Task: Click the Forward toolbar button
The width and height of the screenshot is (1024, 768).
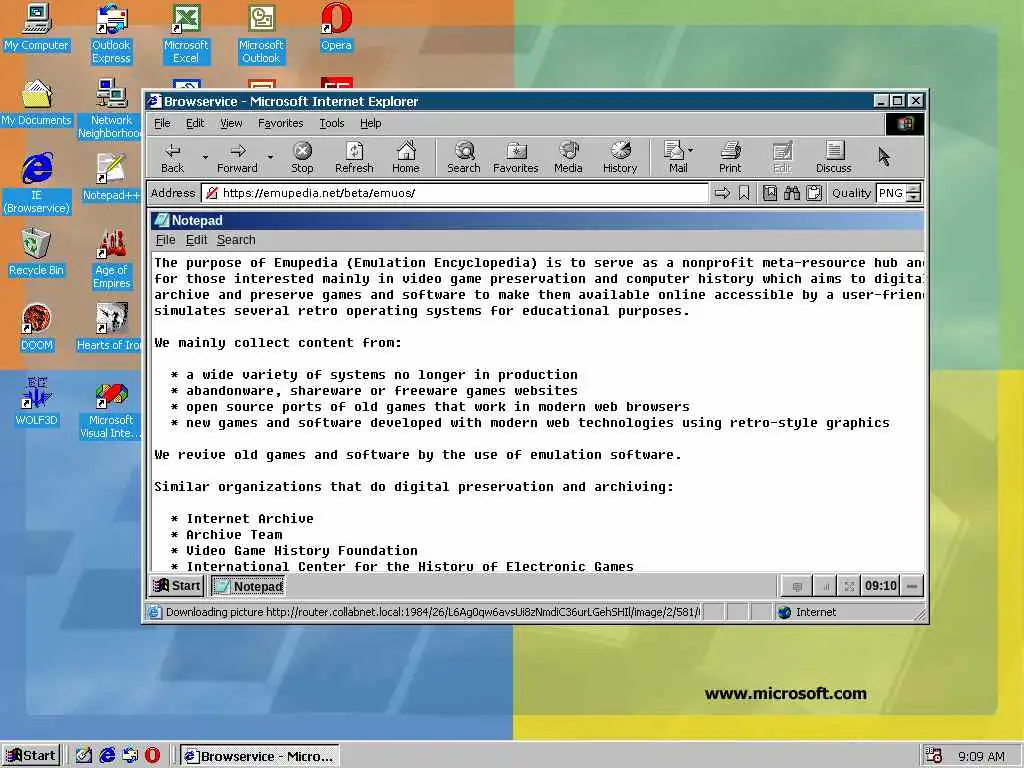Action: [238, 157]
